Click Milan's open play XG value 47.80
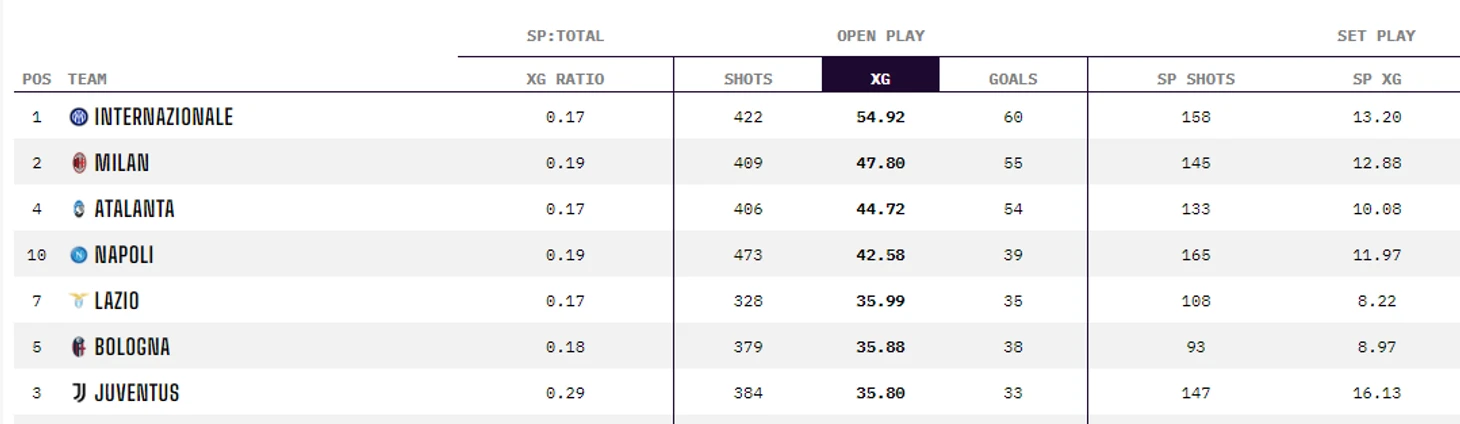The height and width of the screenshot is (424, 1460). pyautogui.click(x=880, y=163)
